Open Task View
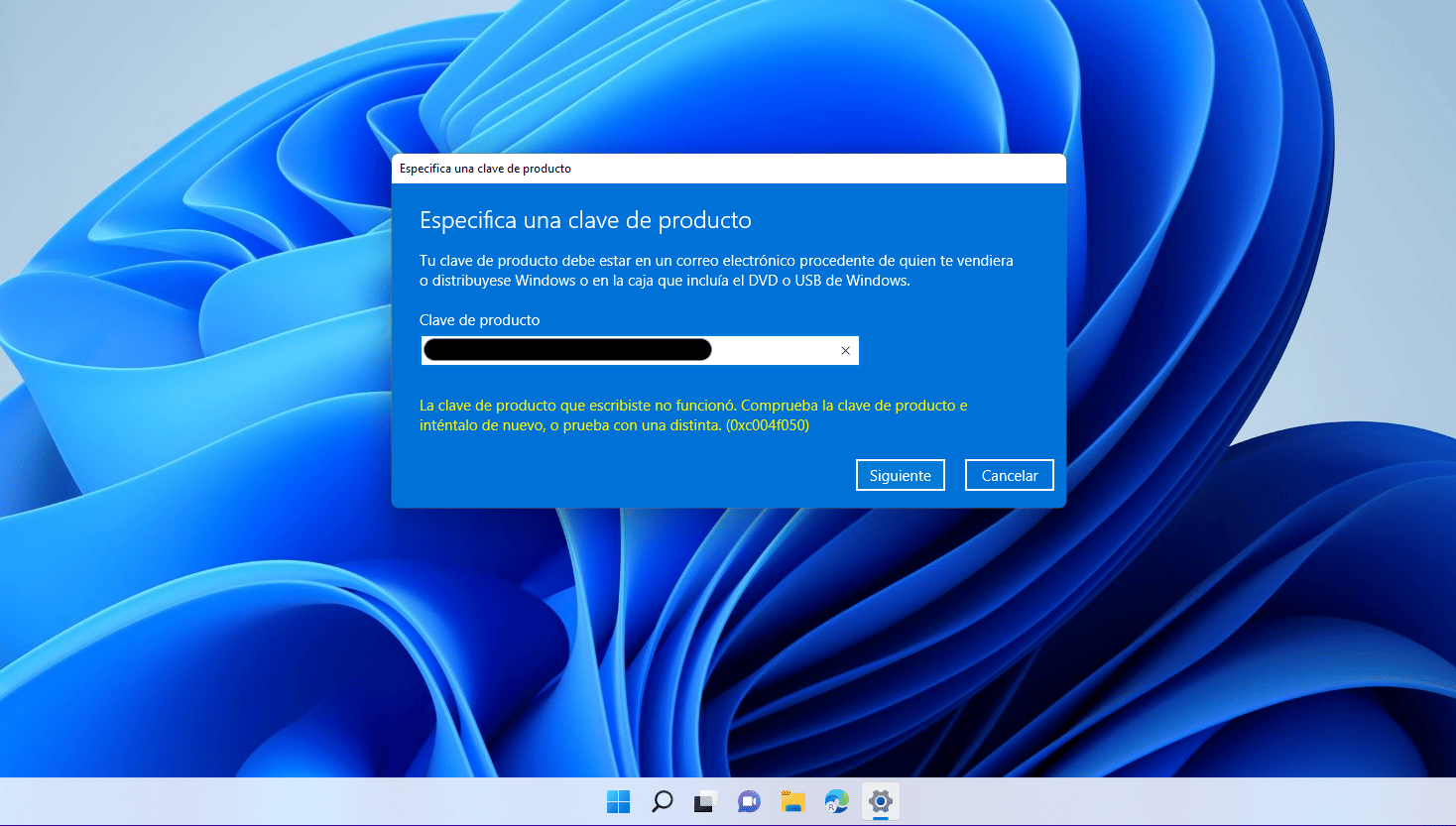The width and height of the screenshot is (1456, 826). [x=703, y=801]
